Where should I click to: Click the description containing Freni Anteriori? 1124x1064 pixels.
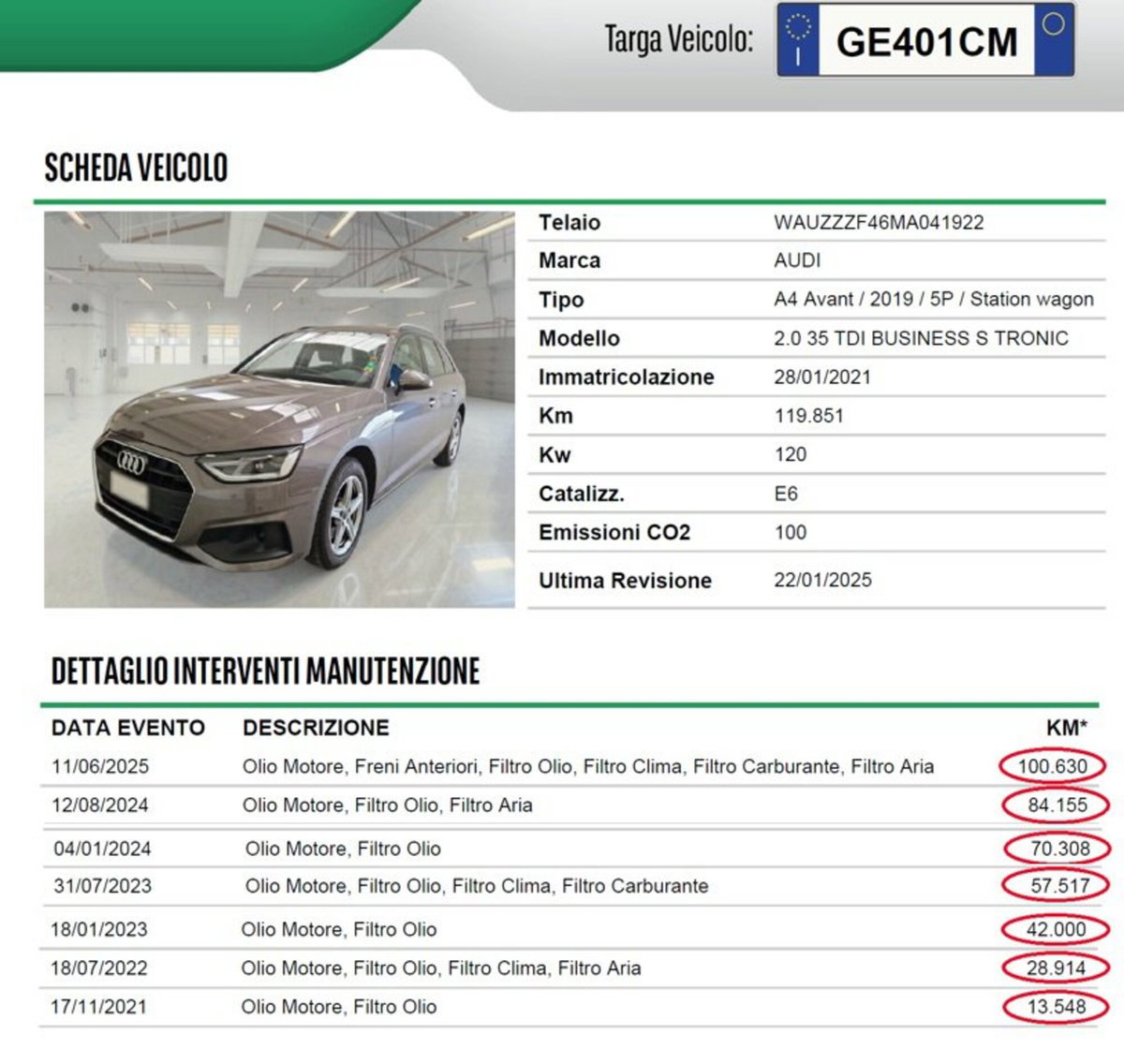coord(588,766)
